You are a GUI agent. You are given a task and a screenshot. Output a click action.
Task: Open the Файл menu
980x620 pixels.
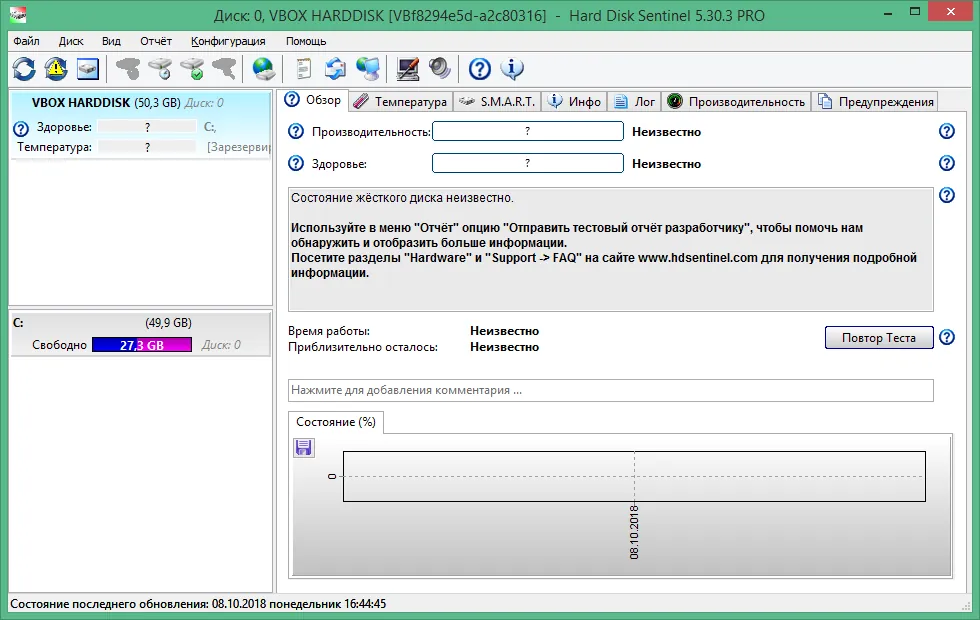tap(26, 41)
